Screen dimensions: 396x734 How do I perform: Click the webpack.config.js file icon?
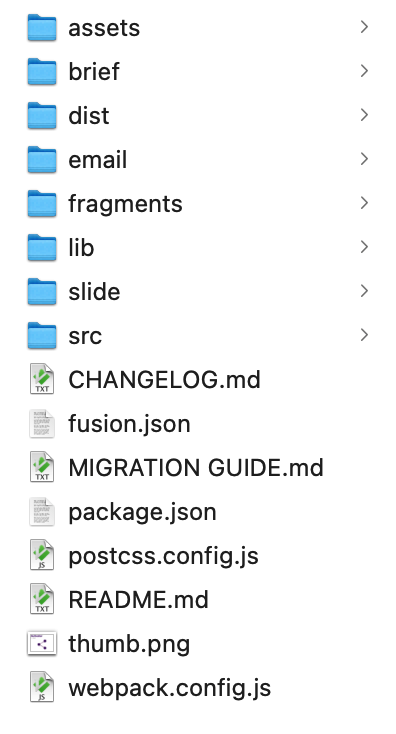[x=42, y=687]
